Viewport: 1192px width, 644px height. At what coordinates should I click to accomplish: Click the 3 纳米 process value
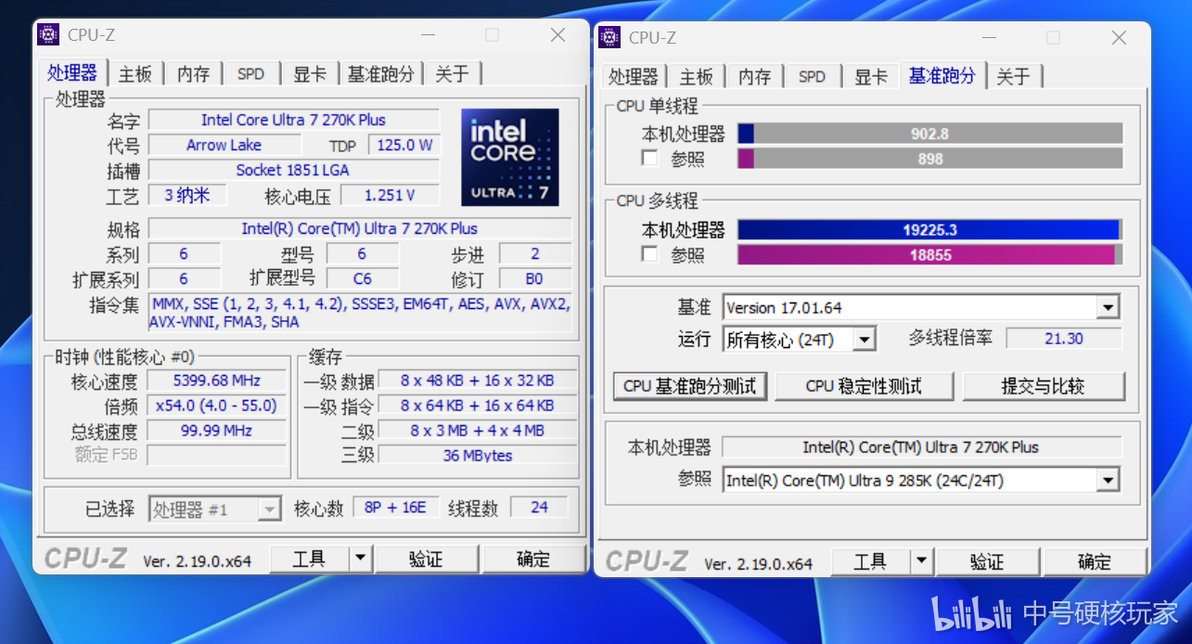[x=187, y=195]
